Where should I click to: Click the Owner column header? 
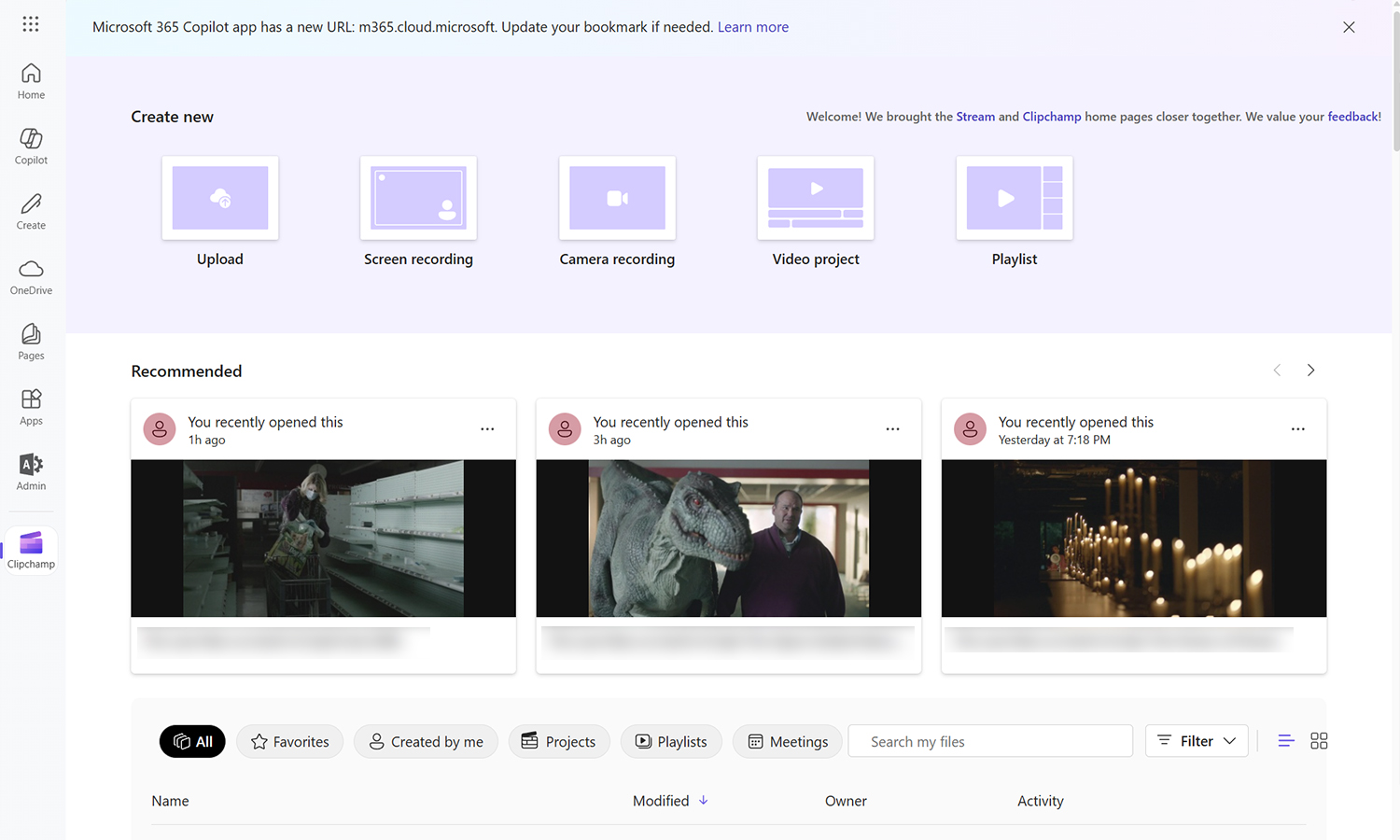point(846,801)
